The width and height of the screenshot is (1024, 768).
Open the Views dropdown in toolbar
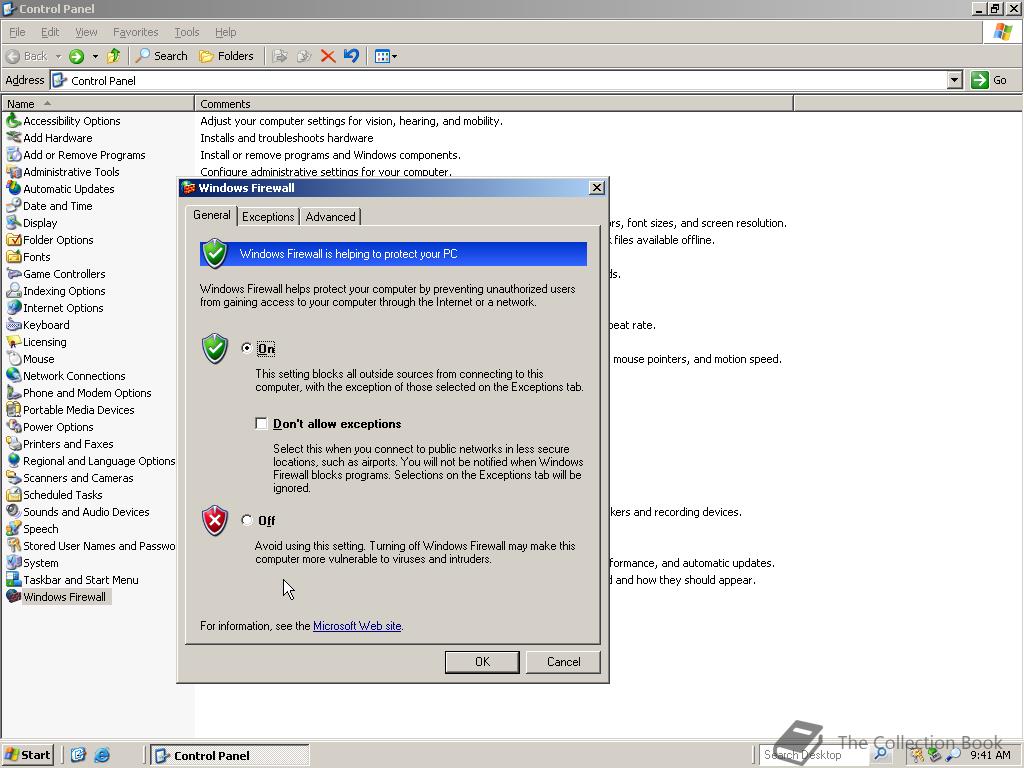click(386, 56)
